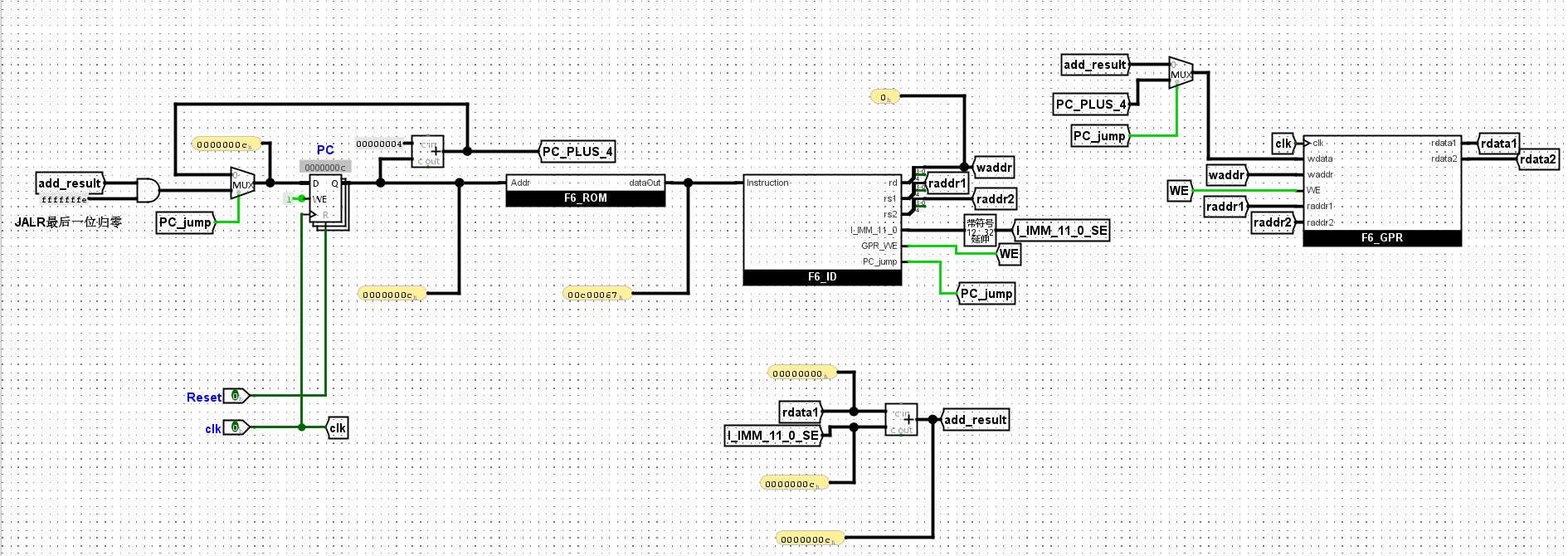This screenshot has height=556, width=1568.
Task: Select the adder driving the bottom add_result tunnel
Action: (x=902, y=420)
